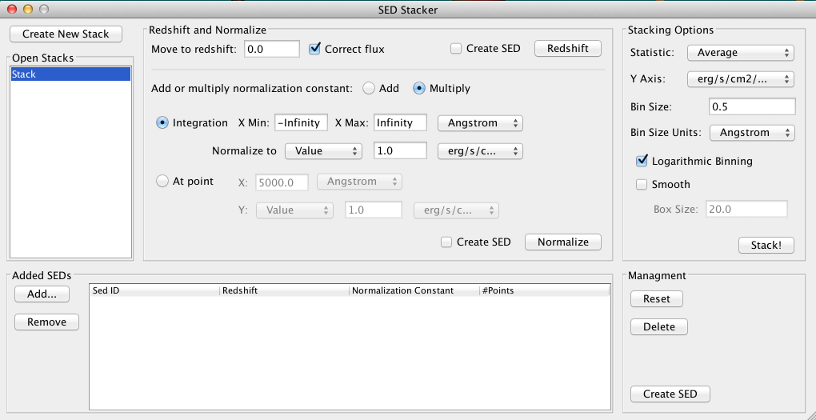Click the Reset button in Managment
The height and width of the screenshot is (420, 816).
656,299
